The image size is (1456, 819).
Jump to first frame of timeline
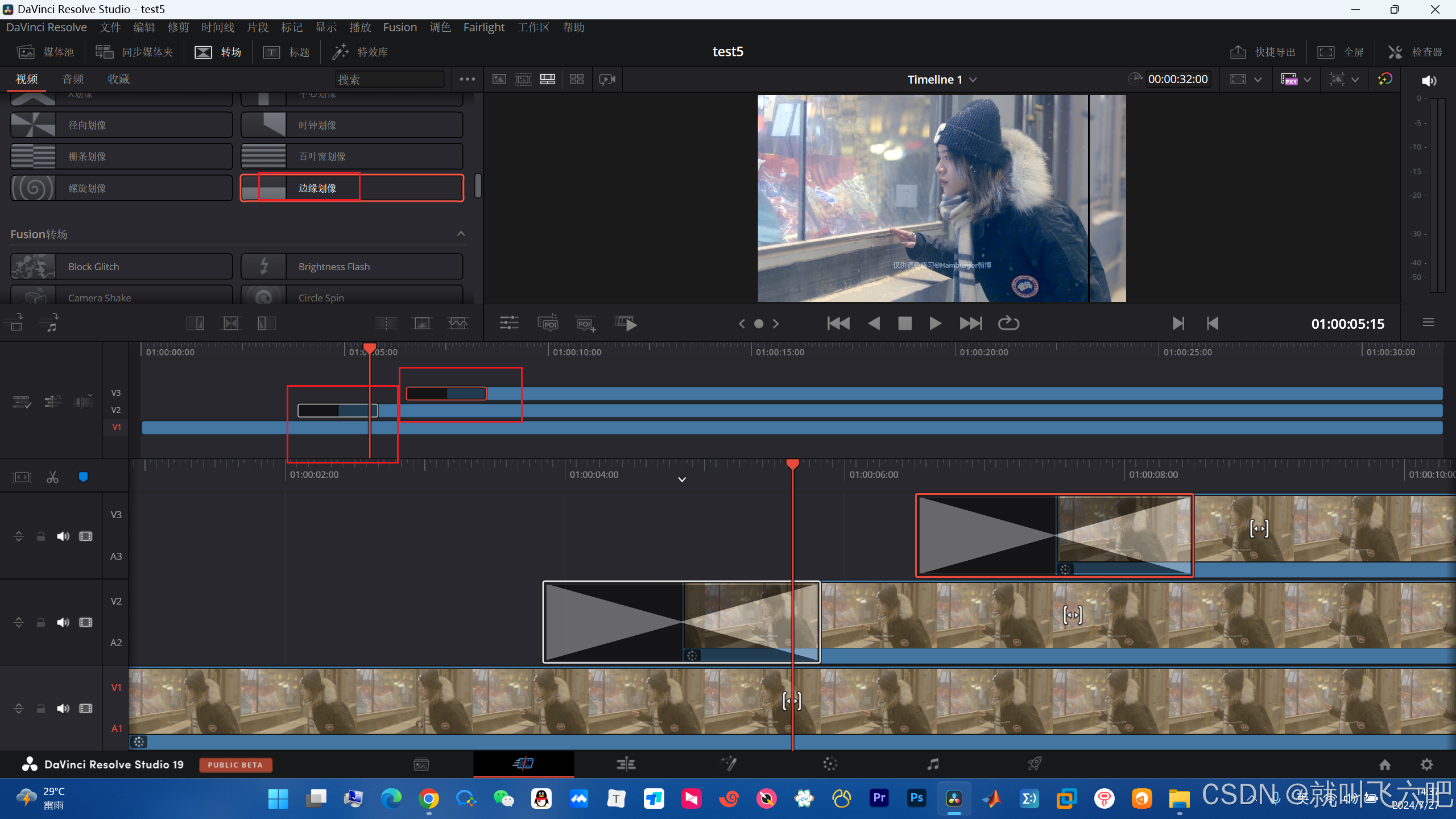click(838, 324)
